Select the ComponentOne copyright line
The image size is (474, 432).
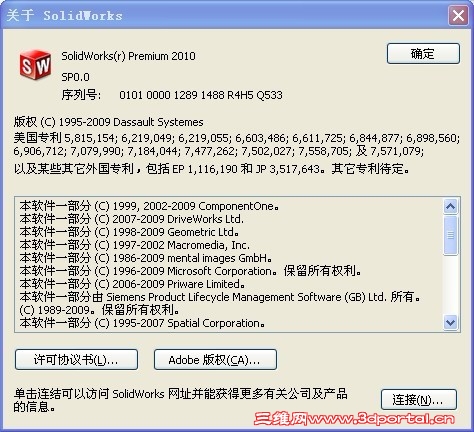click(149, 206)
